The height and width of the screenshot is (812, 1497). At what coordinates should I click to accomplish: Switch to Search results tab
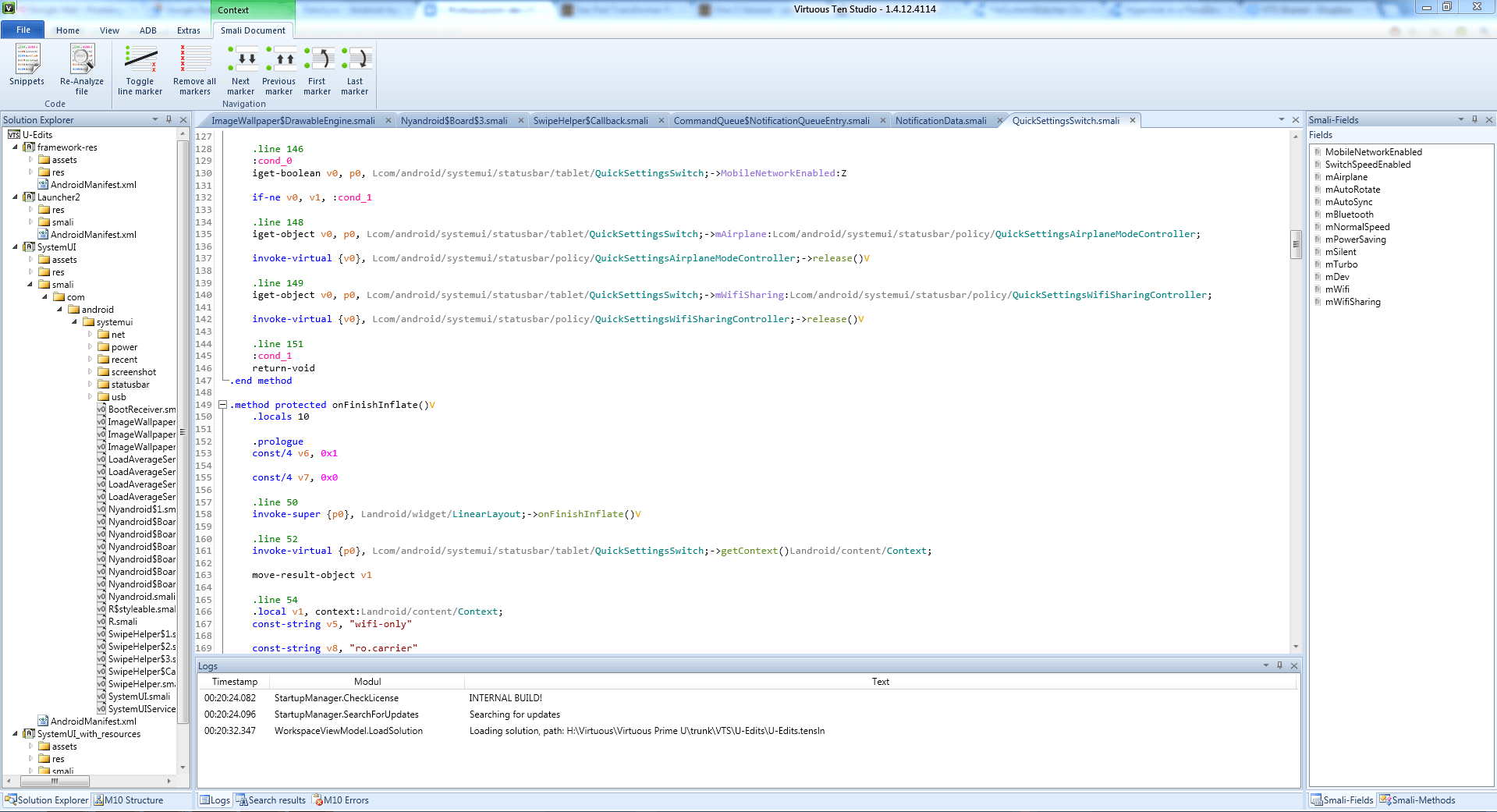(271, 800)
